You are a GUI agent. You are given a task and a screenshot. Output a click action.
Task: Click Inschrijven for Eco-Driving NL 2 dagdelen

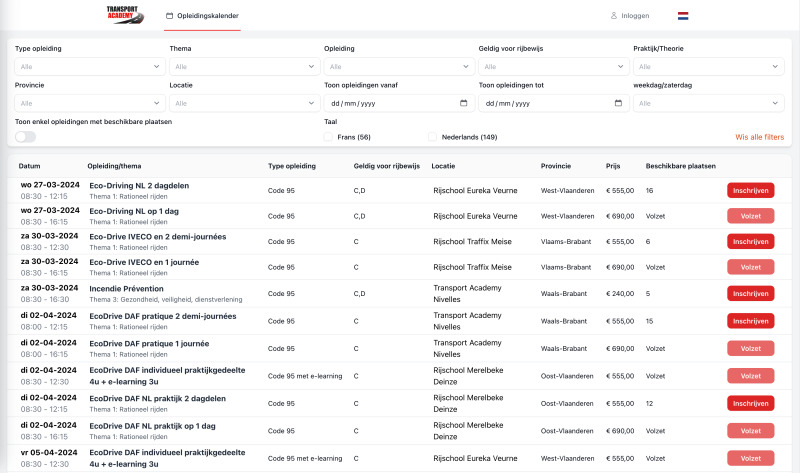pyautogui.click(x=750, y=190)
